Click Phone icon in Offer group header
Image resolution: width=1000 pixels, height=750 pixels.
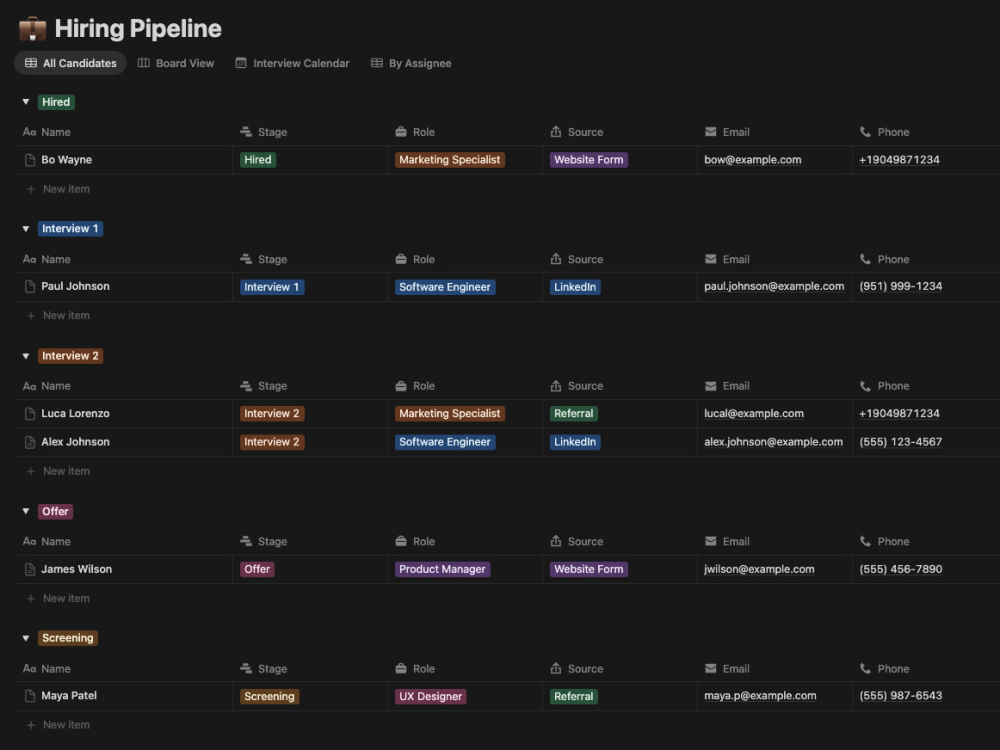(x=865, y=541)
